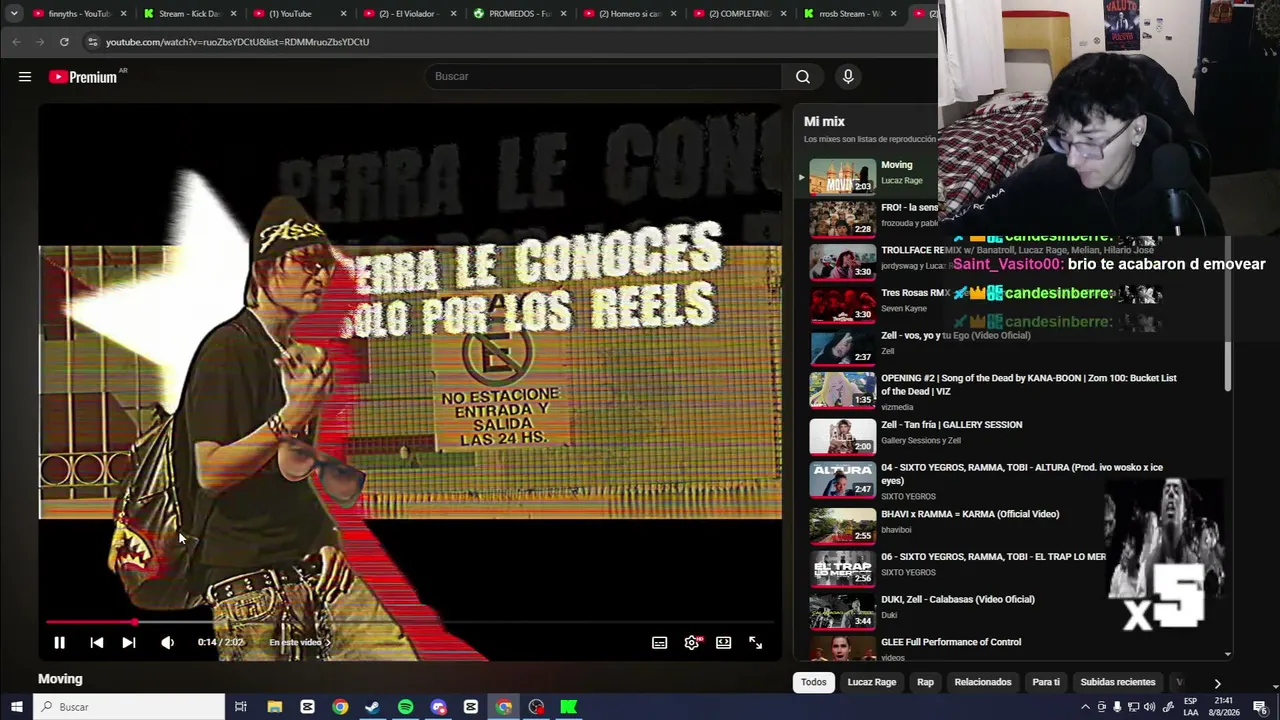This screenshot has height=720, width=1280.
Task: Open 'GLEE Full Performance of Control' video
Action: click(950, 642)
